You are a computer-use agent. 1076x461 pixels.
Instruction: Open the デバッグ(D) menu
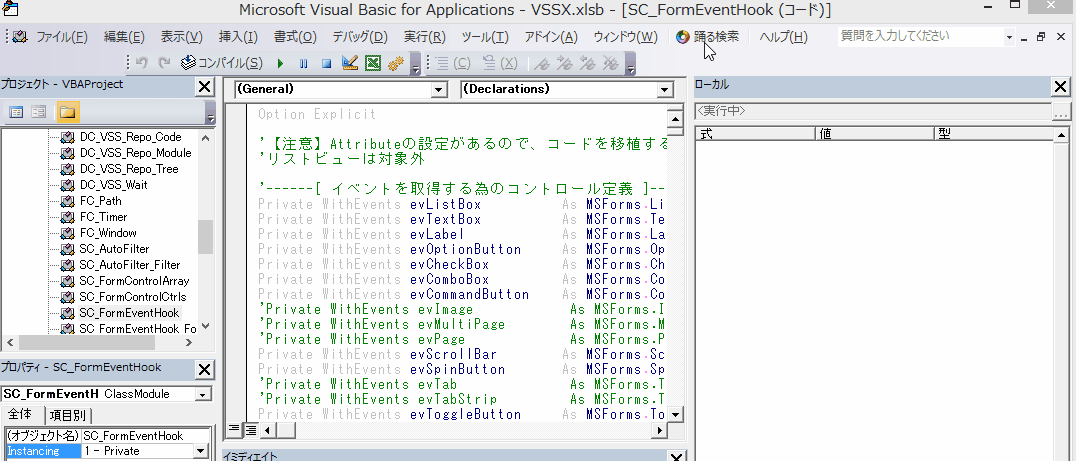(359, 37)
